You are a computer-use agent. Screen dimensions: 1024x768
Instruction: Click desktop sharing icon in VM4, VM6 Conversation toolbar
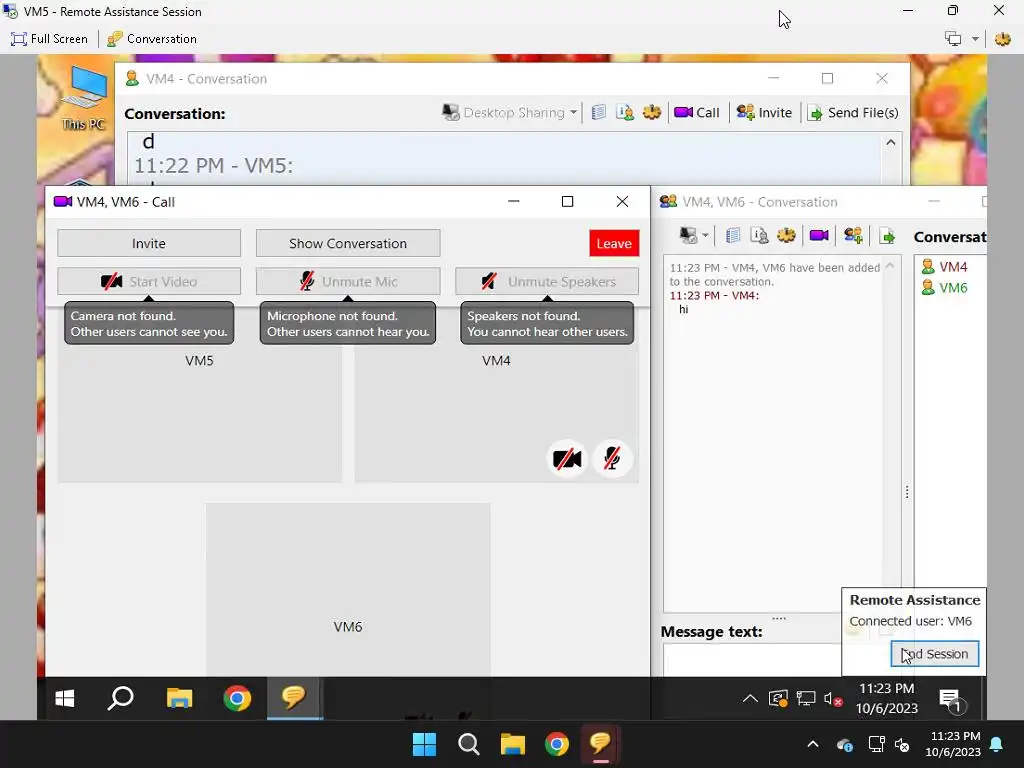click(688, 235)
